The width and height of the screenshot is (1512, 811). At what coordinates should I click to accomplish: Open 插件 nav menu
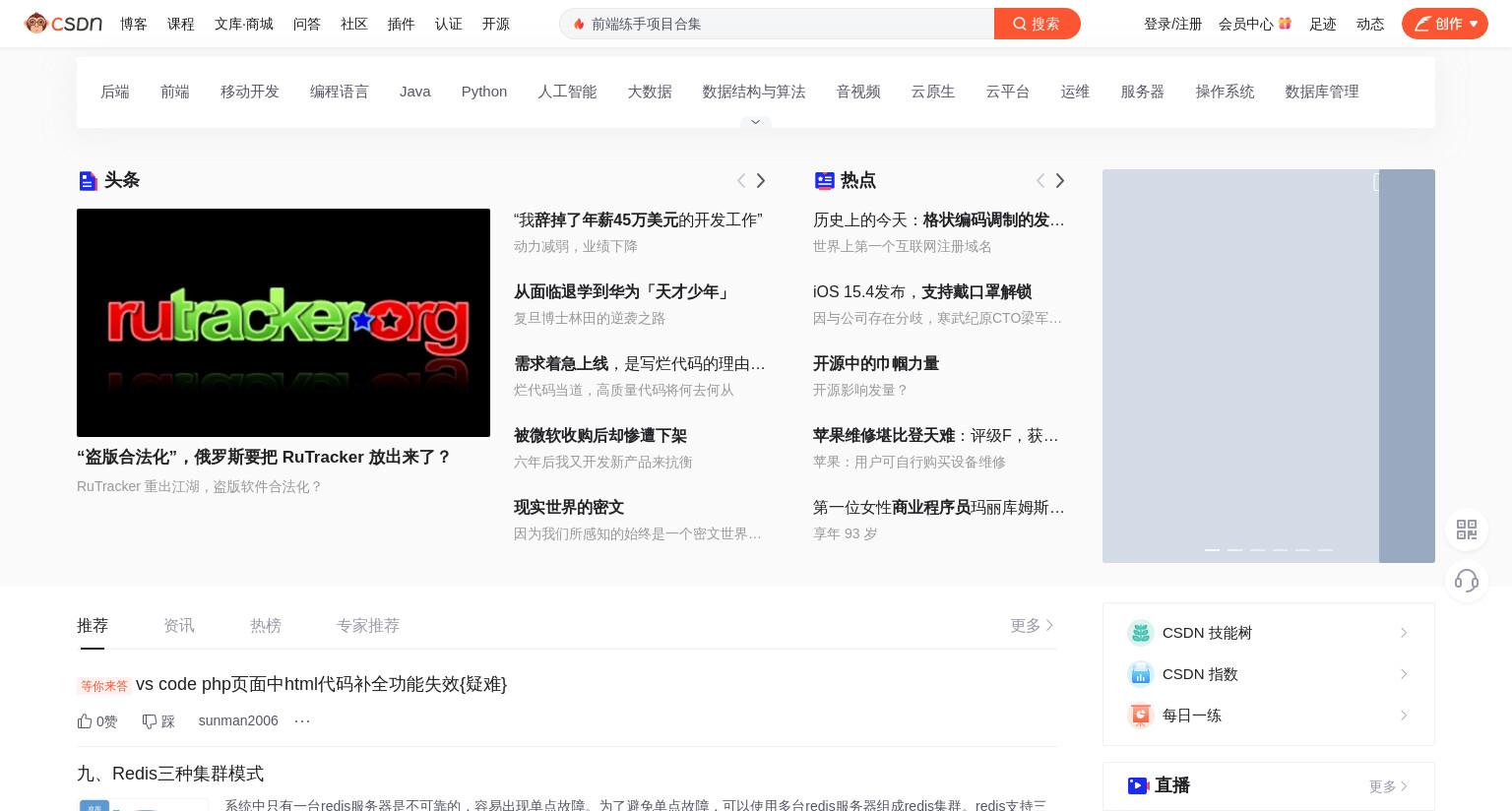402,24
